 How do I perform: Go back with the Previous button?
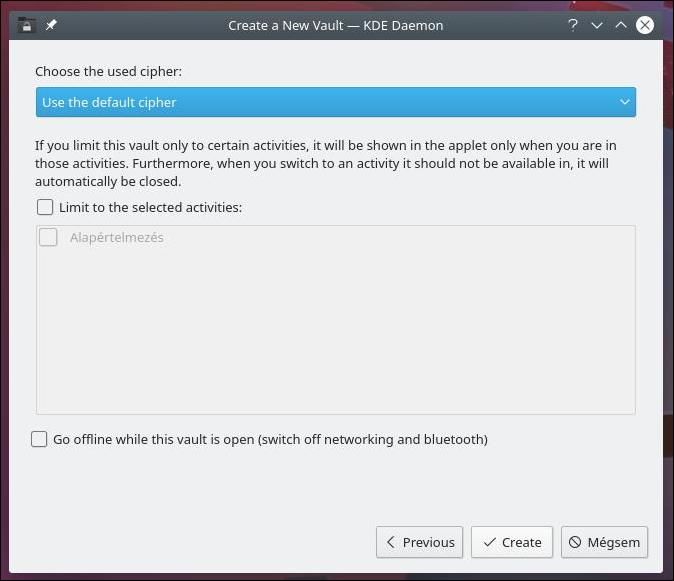(x=420, y=542)
